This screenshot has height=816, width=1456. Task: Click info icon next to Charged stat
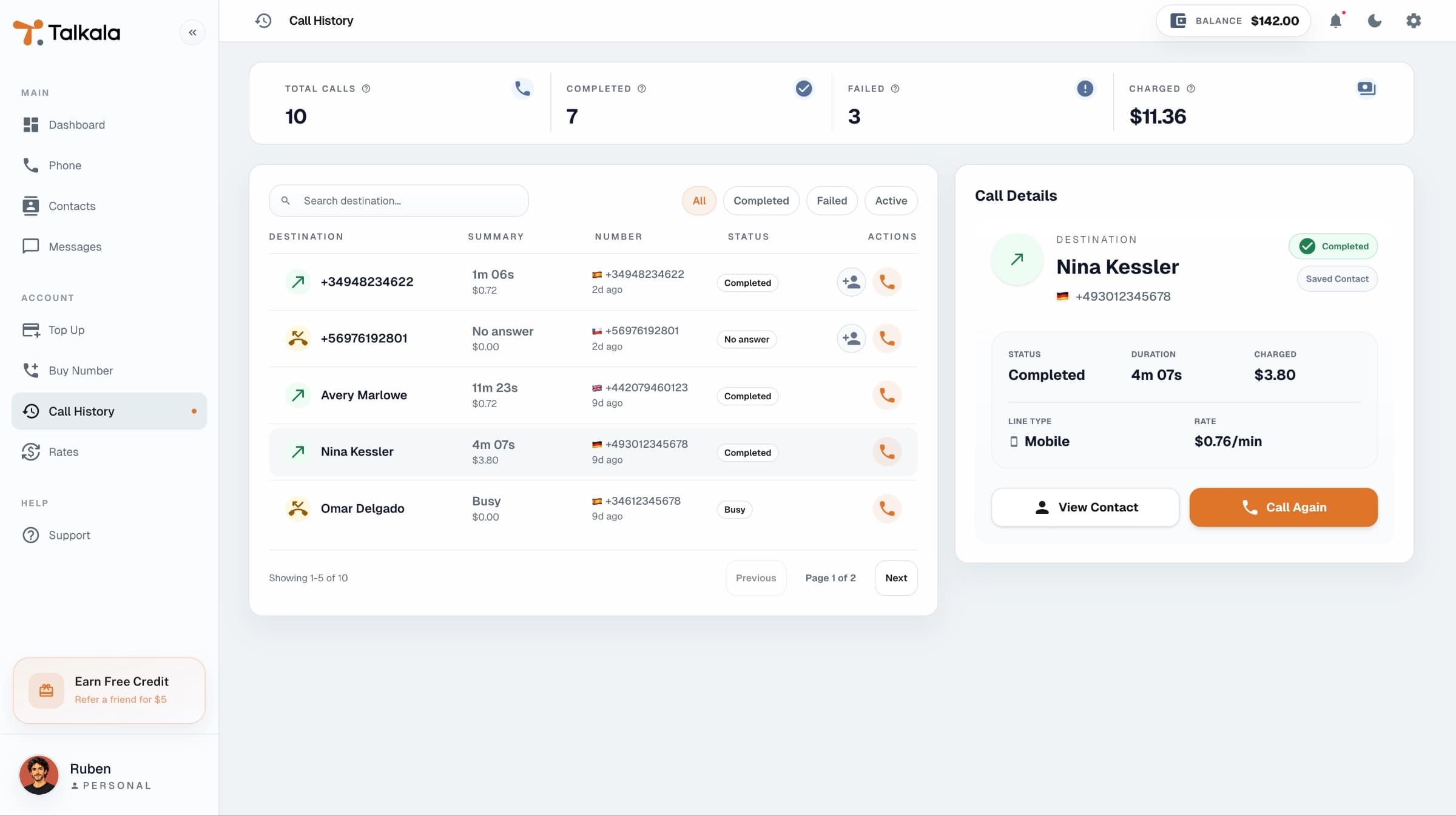click(x=1191, y=89)
